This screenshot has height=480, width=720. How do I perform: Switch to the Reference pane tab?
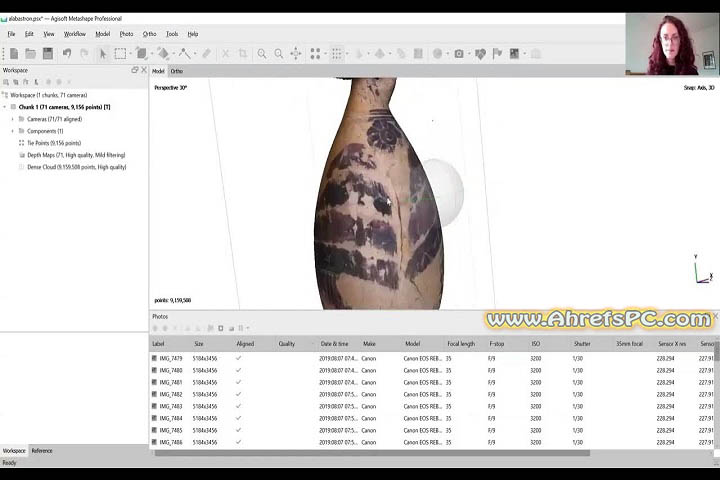(42, 451)
